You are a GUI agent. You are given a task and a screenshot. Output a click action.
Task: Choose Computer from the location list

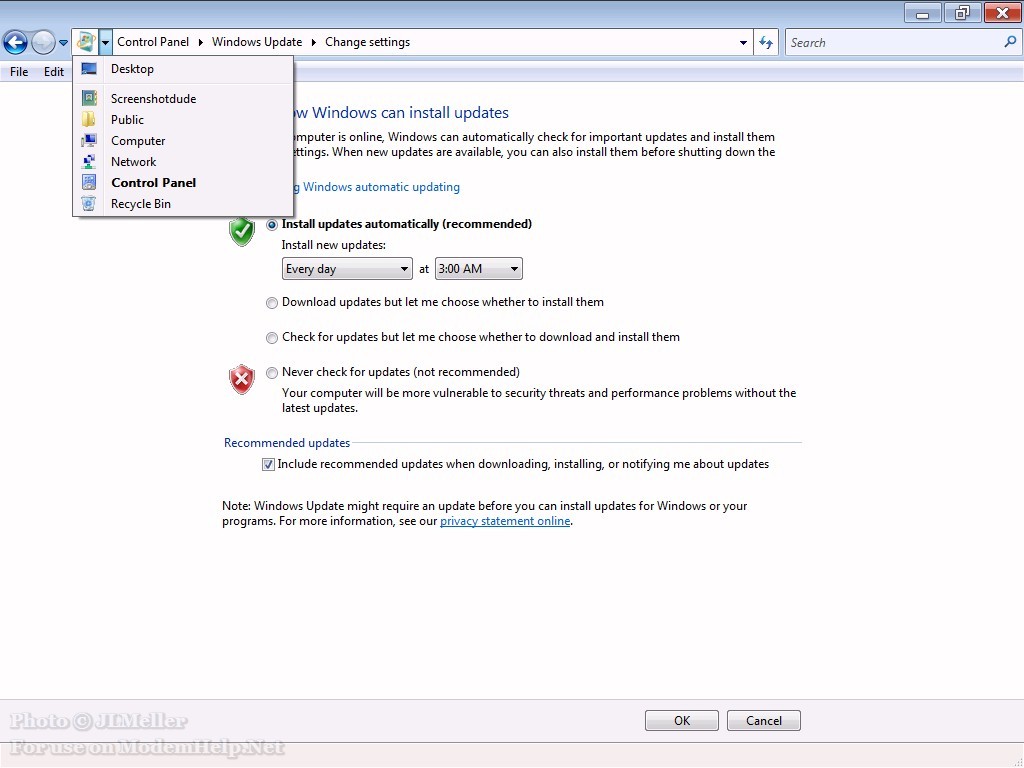coord(183,140)
